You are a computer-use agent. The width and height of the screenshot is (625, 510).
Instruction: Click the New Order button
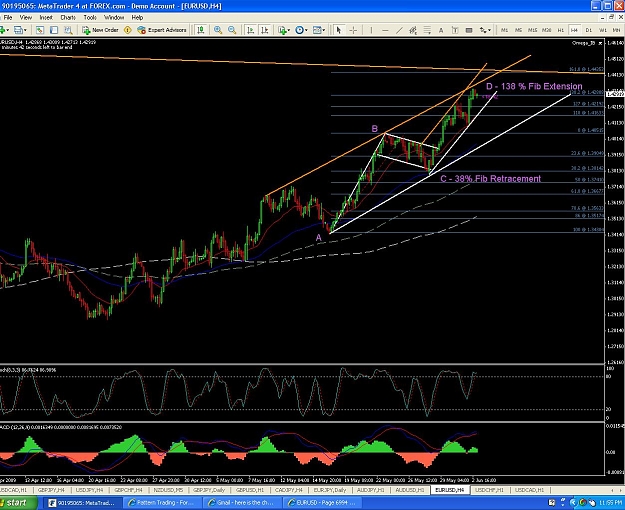(100, 30)
